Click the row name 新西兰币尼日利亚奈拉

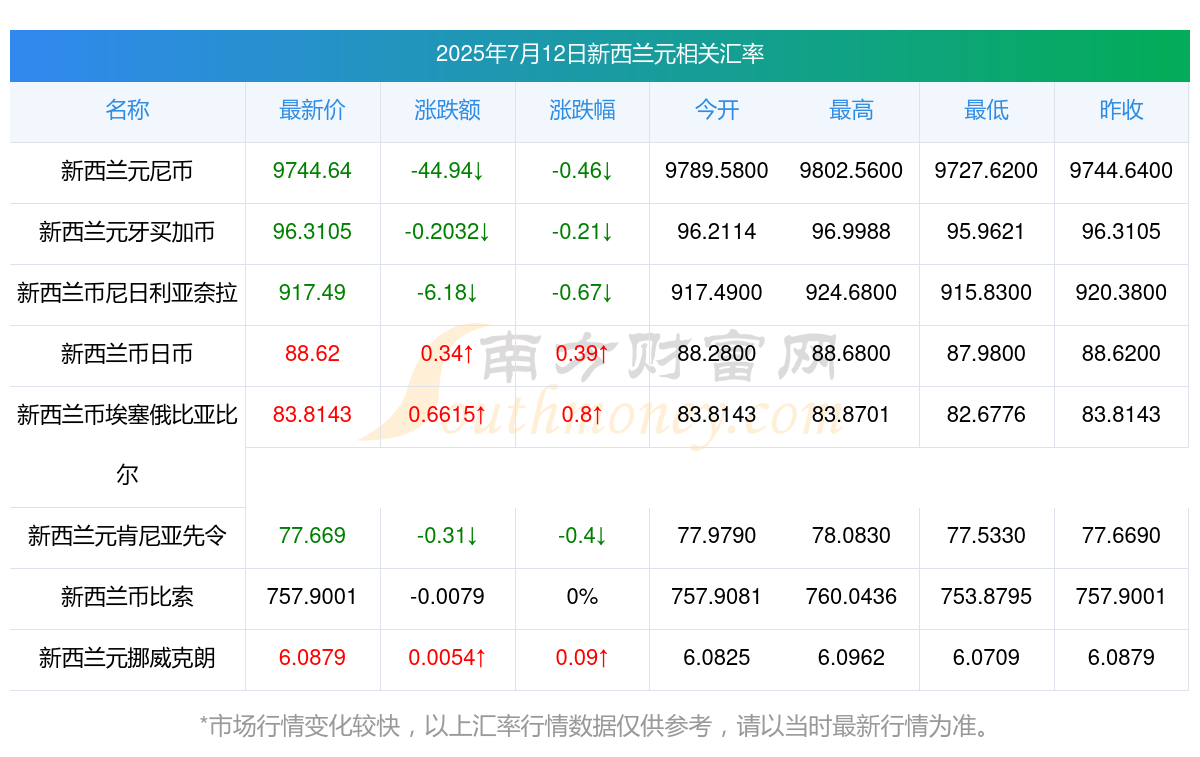point(127,293)
